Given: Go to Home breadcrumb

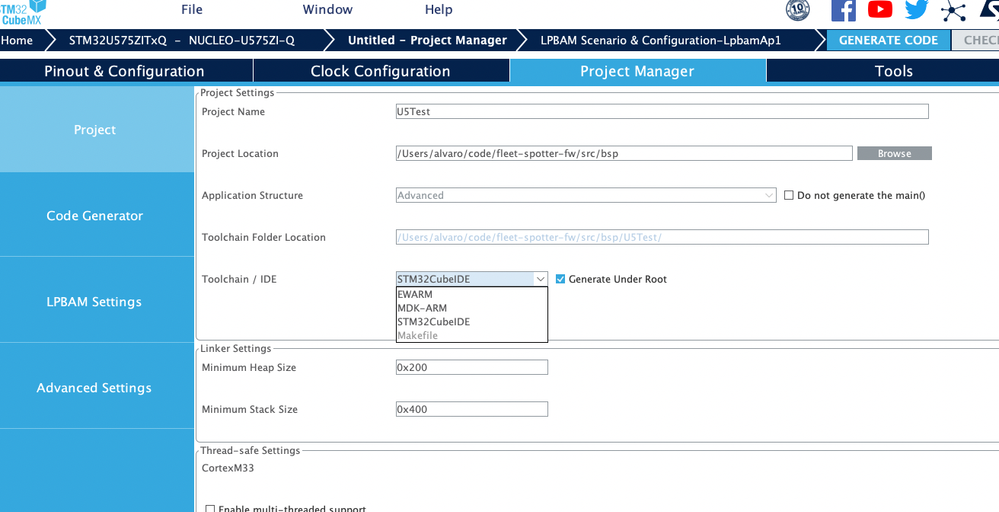Looking at the screenshot, I should tap(18, 40).
